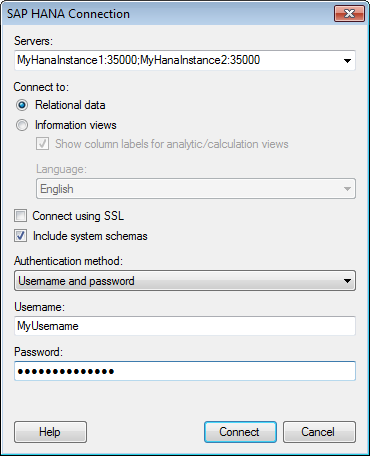Click the Authentication method label
The width and height of the screenshot is (370, 456).
click(68, 261)
